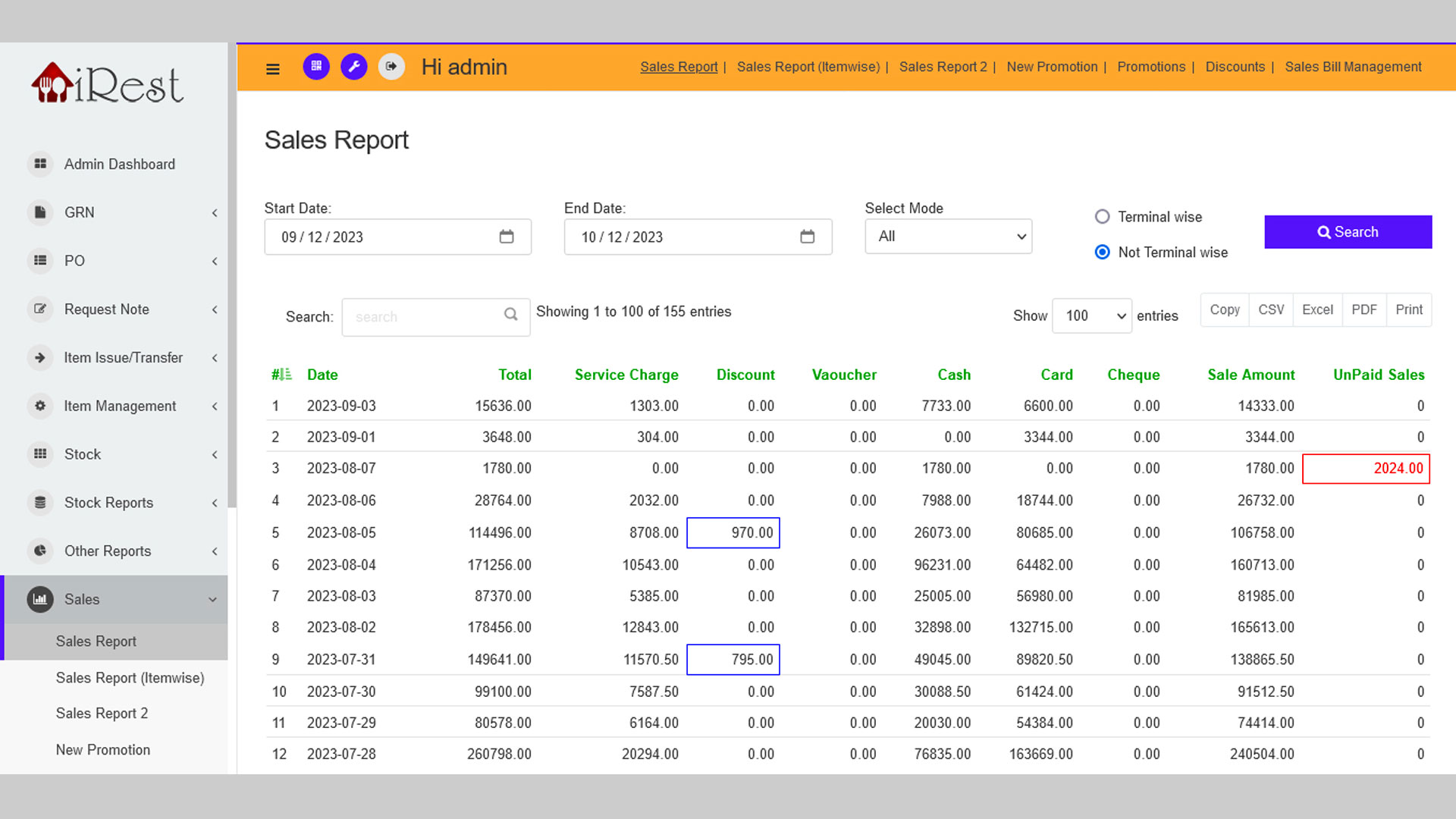
Task: Expand the Request Note sidebar menu
Action: coord(215,309)
